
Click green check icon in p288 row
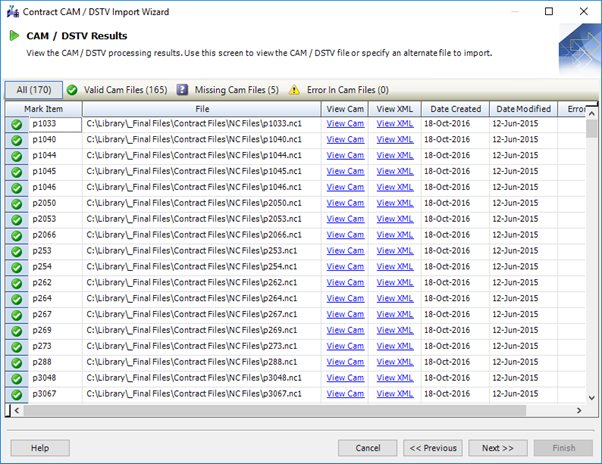pos(16,362)
